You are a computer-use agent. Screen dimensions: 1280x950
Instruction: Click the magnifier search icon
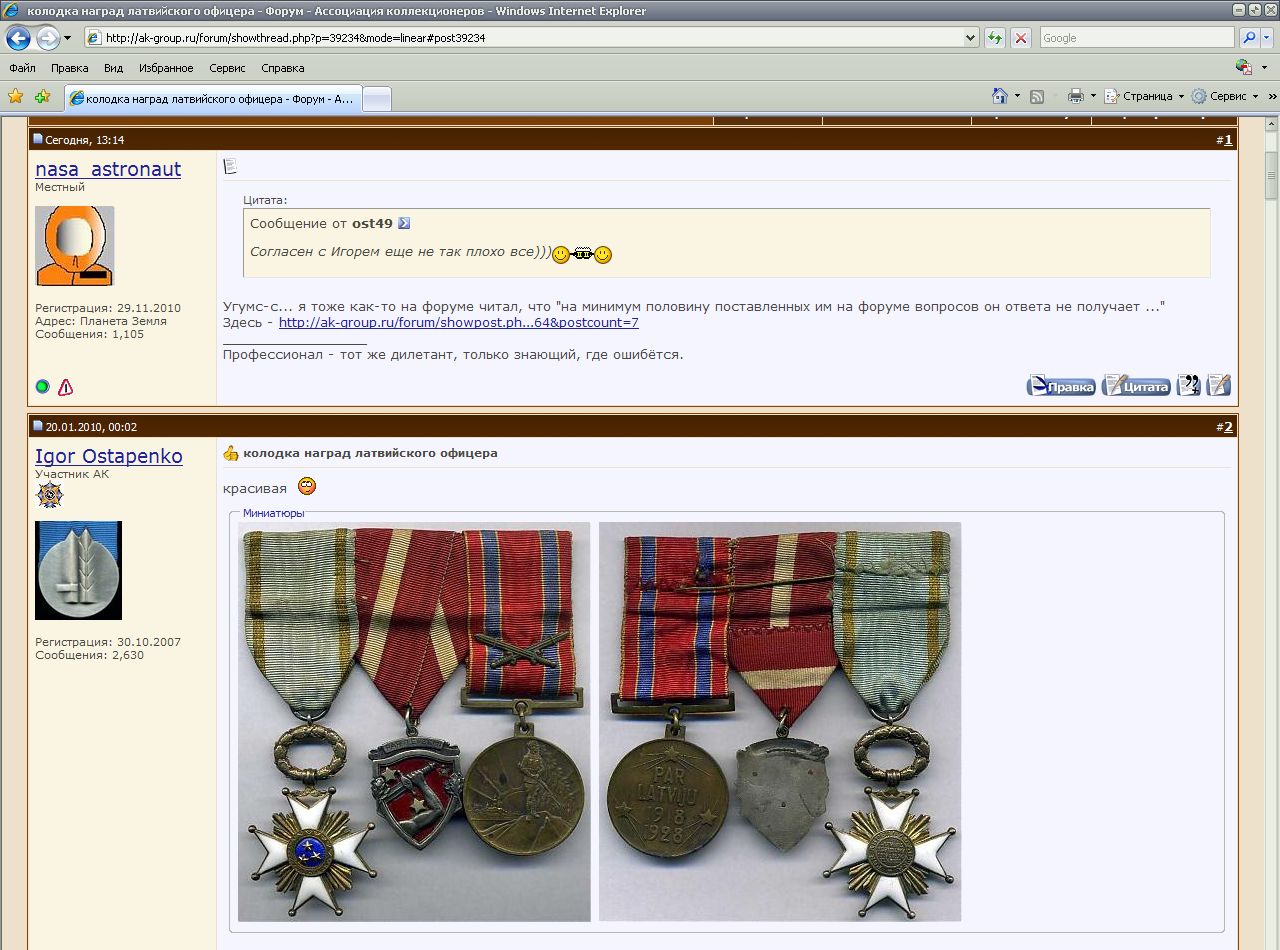1248,38
